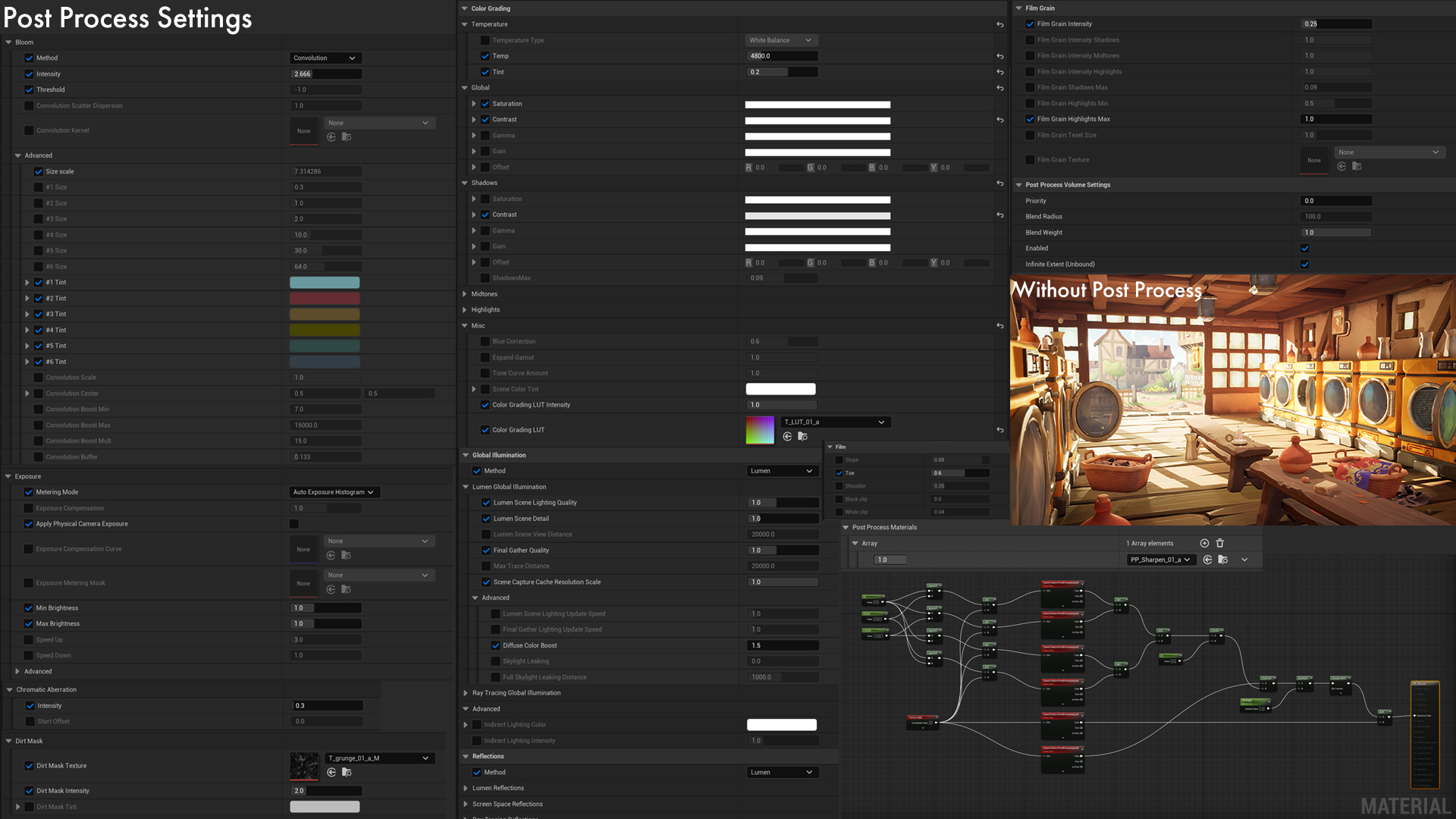Browse to Exposure Compensation Curve asset
Image resolution: width=1456 pixels, height=819 pixels.
point(347,555)
